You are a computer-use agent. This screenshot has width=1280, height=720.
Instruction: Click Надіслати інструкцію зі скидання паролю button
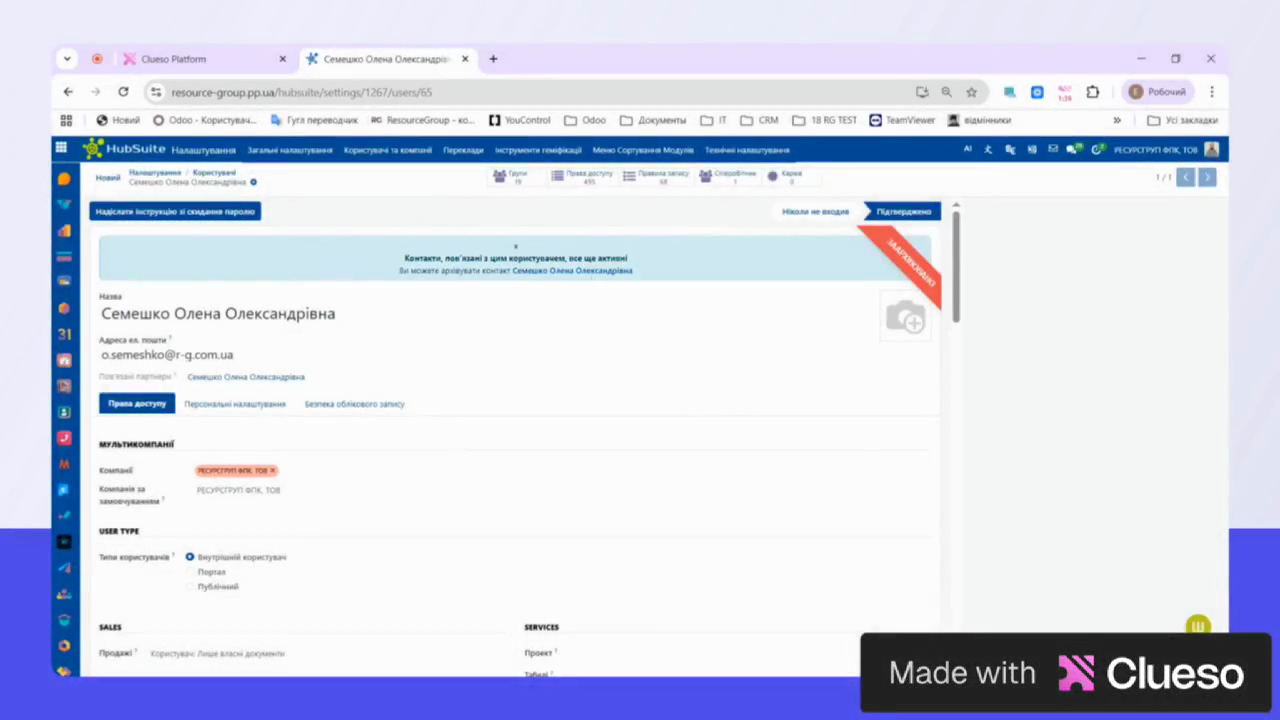tap(175, 212)
